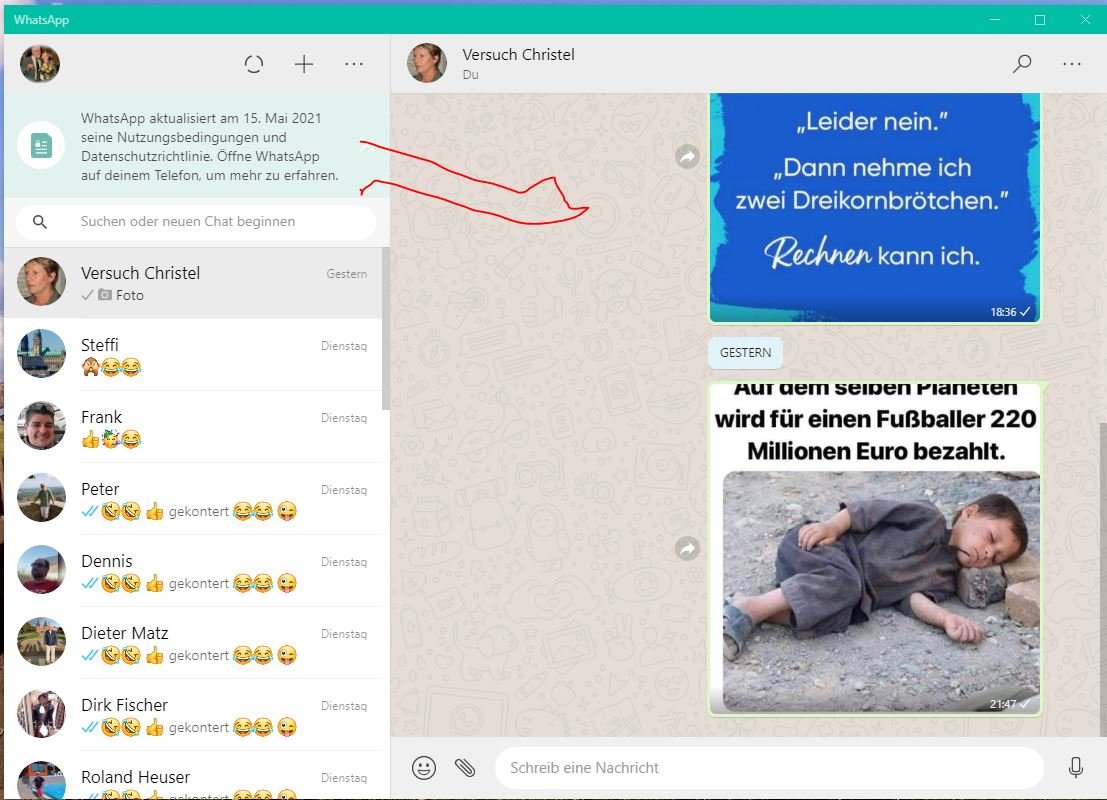Open the Roland Heuser chat

[x=193, y=775]
